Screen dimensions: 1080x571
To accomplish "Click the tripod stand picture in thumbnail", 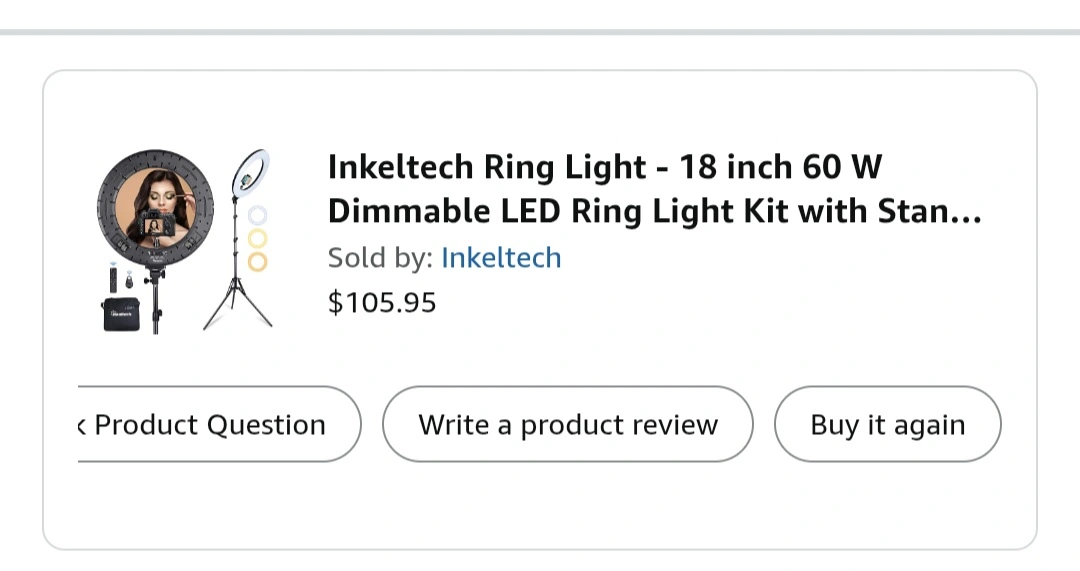I will point(238,250).
